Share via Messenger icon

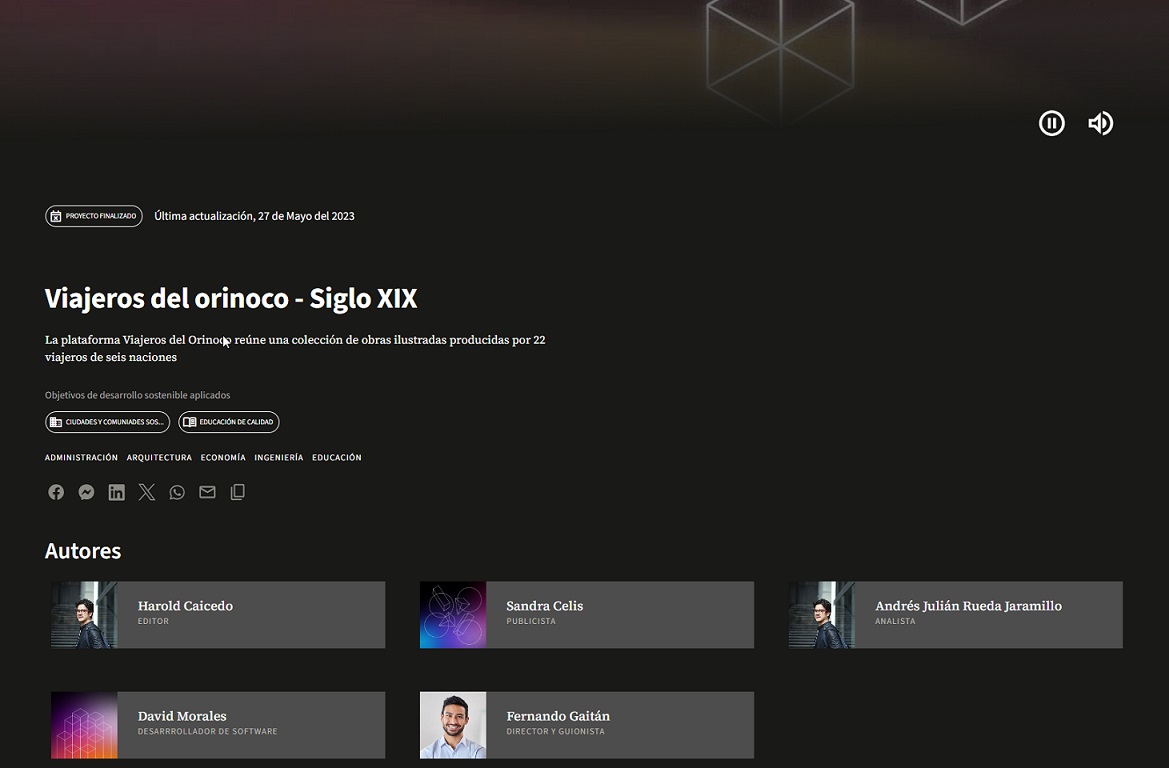(87, 492)
